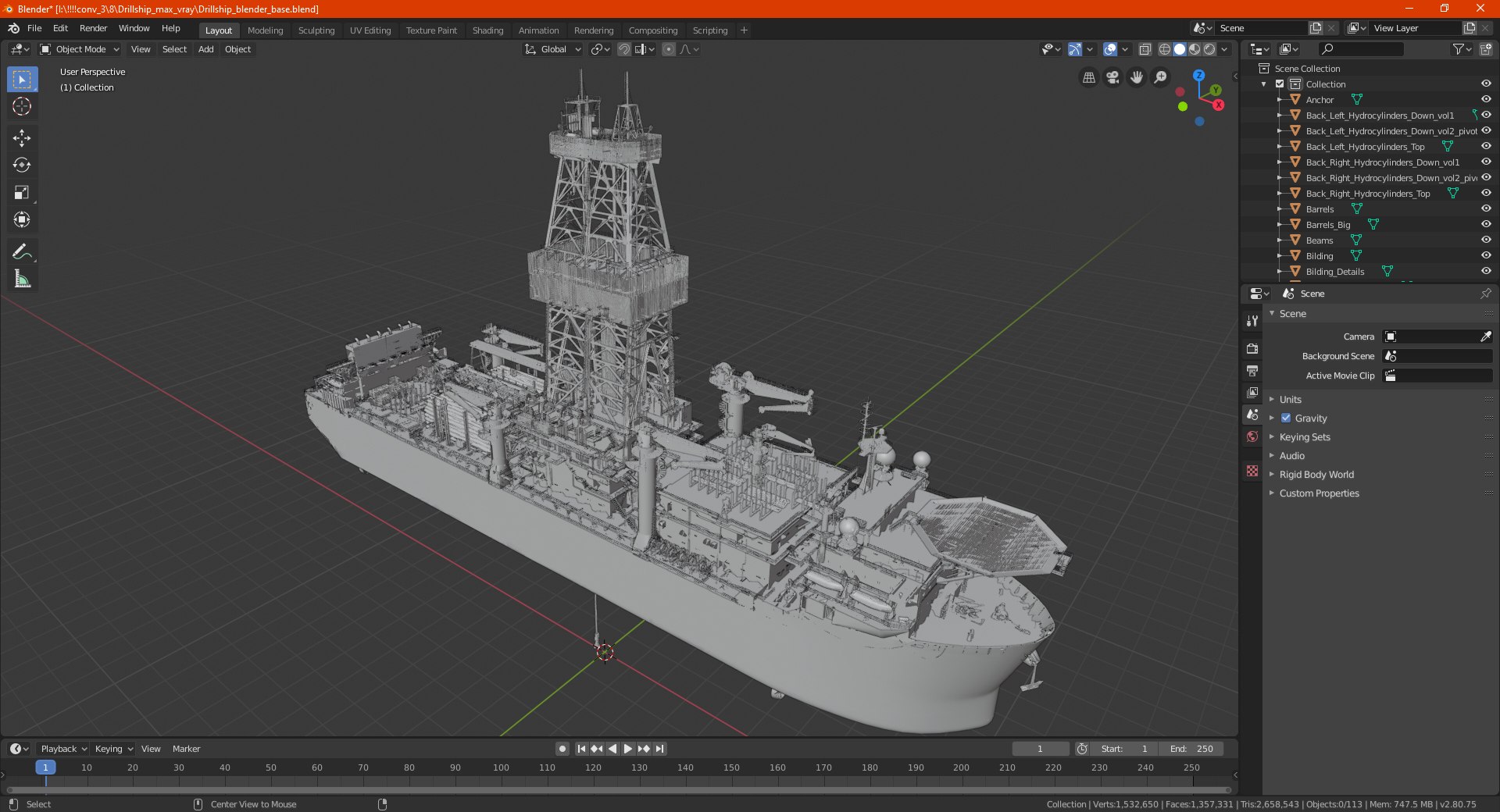1500x812 pixels.
Task: Expand the Keying Sets panel
Action: pos(1304,436)
